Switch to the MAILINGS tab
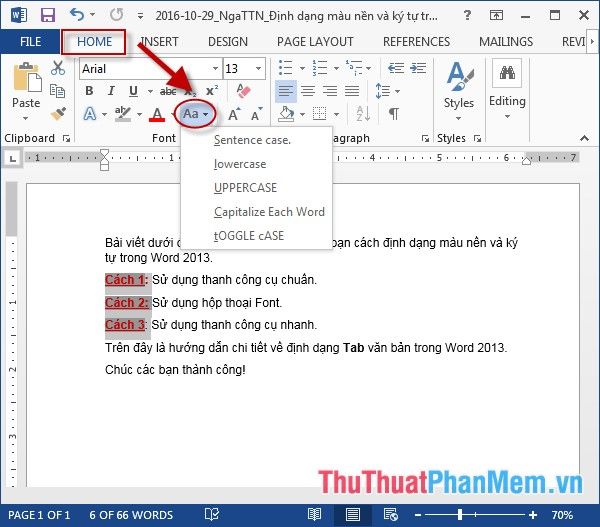The image size is (600, 527). pyautogui.click(x=506, y=41)
